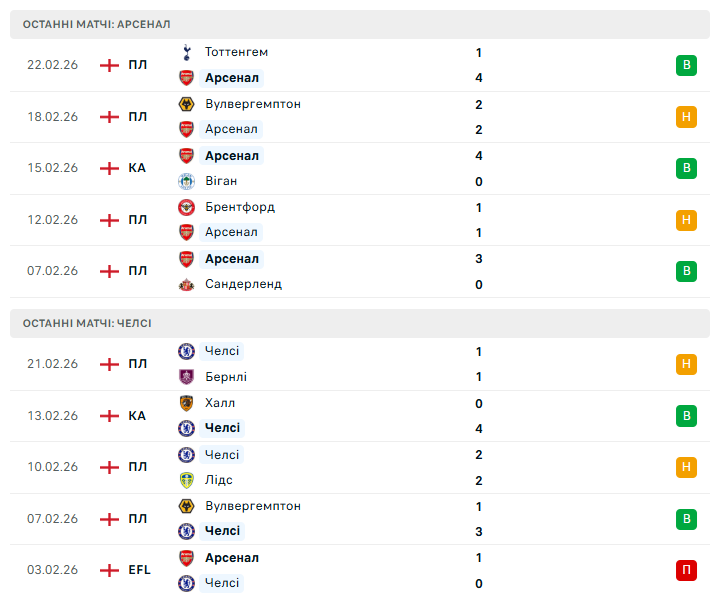Image resolution: width=719 pixels, height=606 pixels.
Task: Click the Tottenham crest icon
Action: pyautogui.click(x=186, y=52)
